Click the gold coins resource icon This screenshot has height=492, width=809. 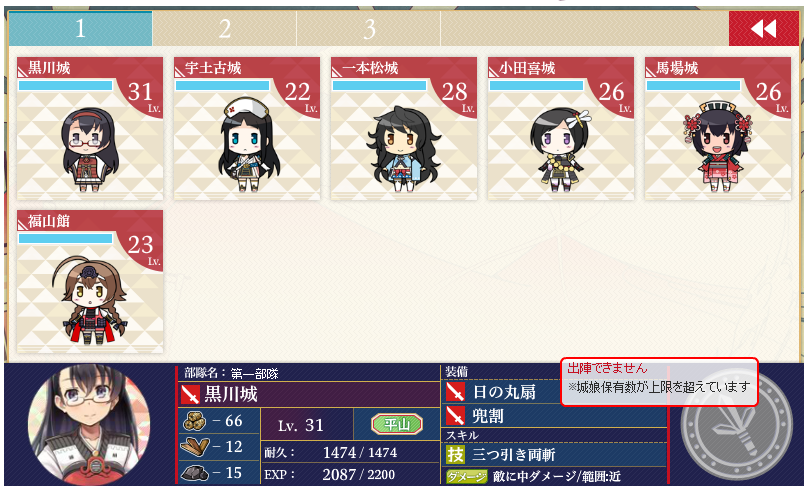point(195,421)
